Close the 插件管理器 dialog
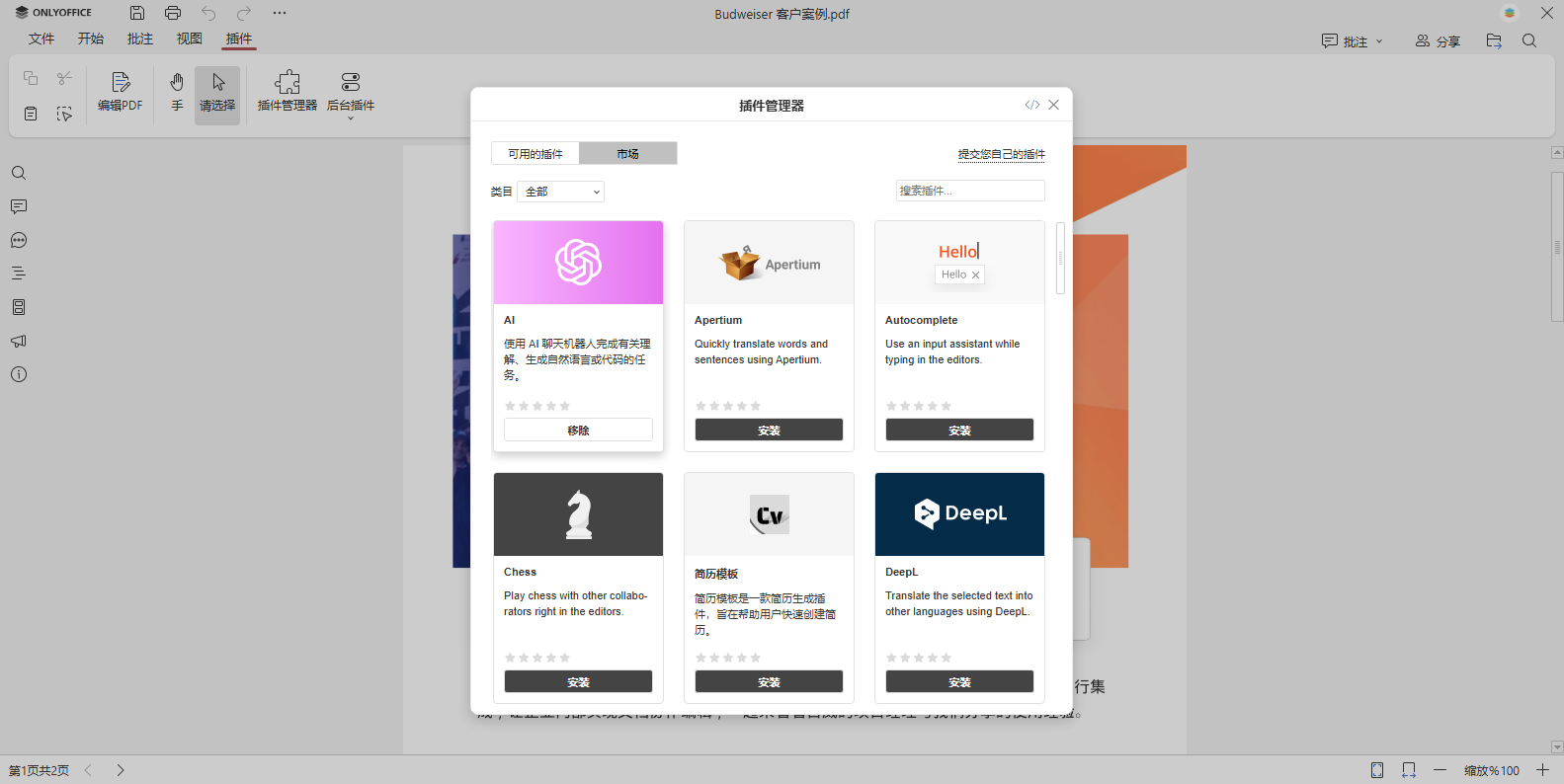The image size is (1564, 784). [x=1054, y=105]
